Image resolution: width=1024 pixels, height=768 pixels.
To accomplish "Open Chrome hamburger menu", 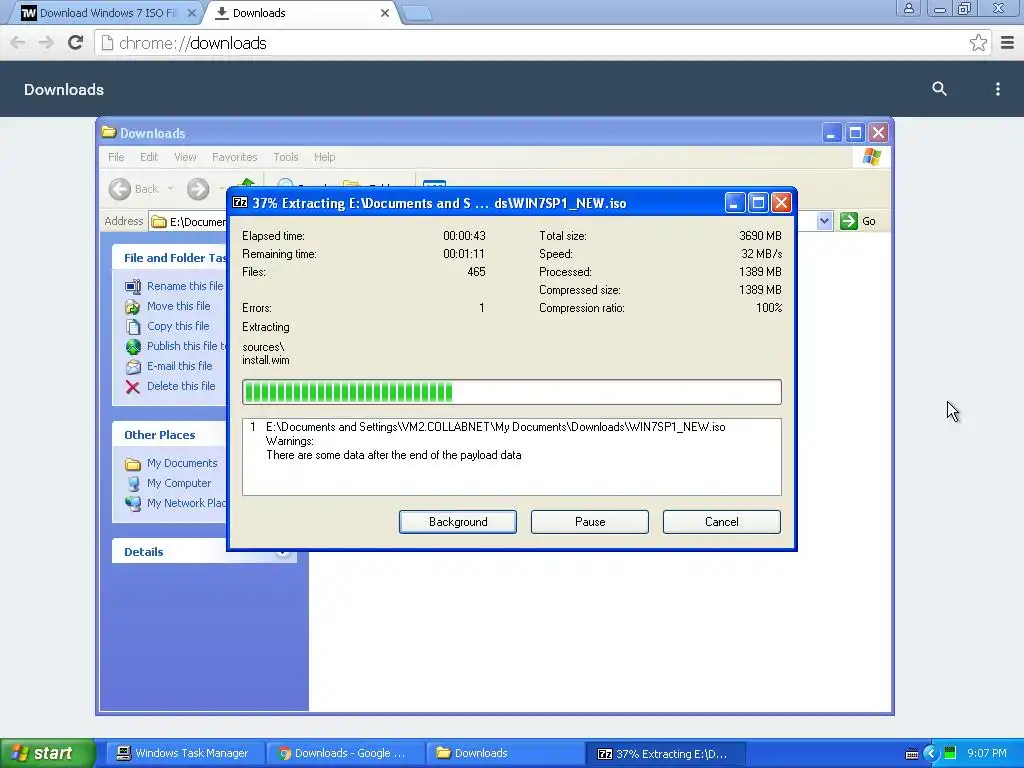I will tap(1007, 43).
